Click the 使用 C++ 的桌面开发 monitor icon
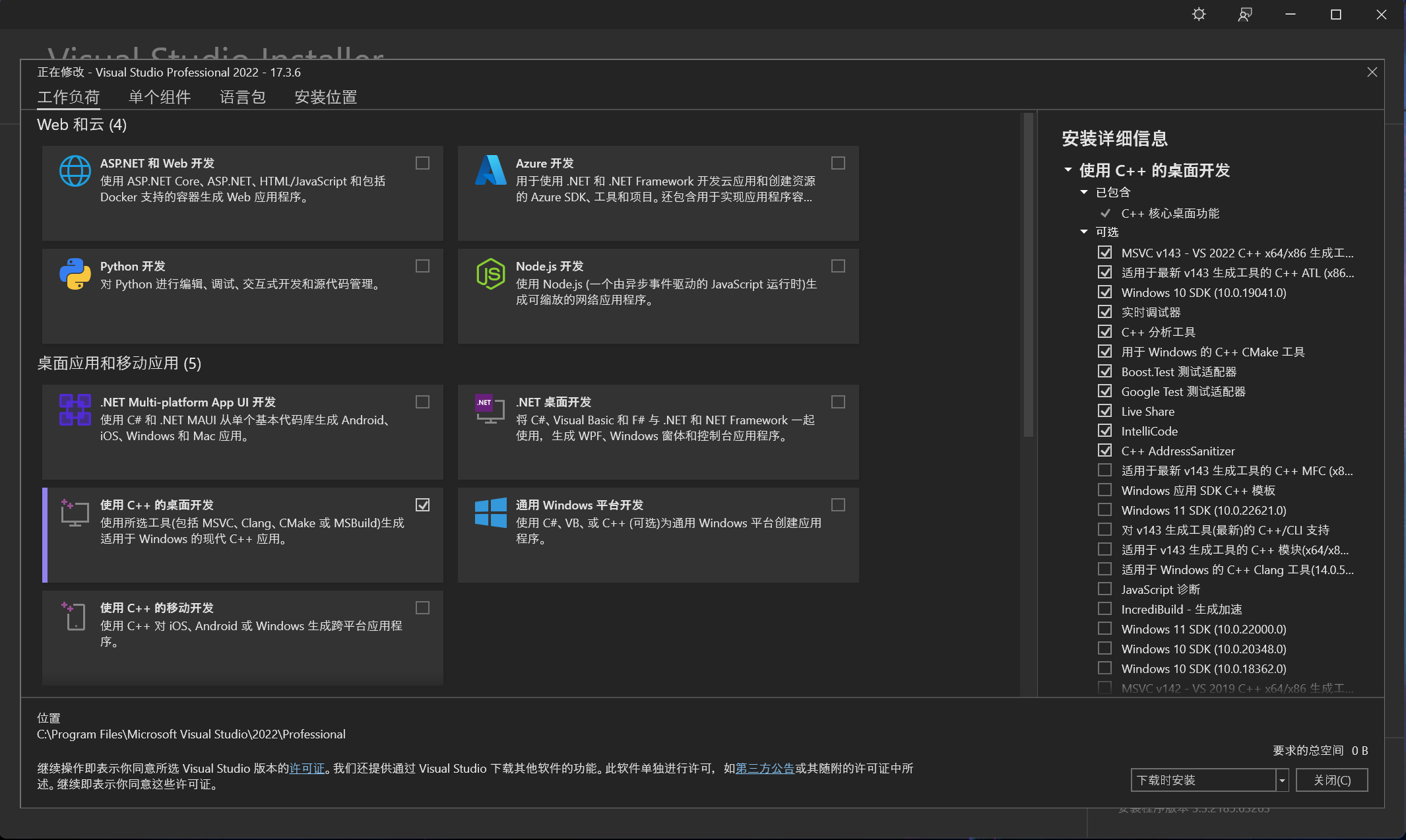Viewport: 1406px width, 840px height. (75, 513)
